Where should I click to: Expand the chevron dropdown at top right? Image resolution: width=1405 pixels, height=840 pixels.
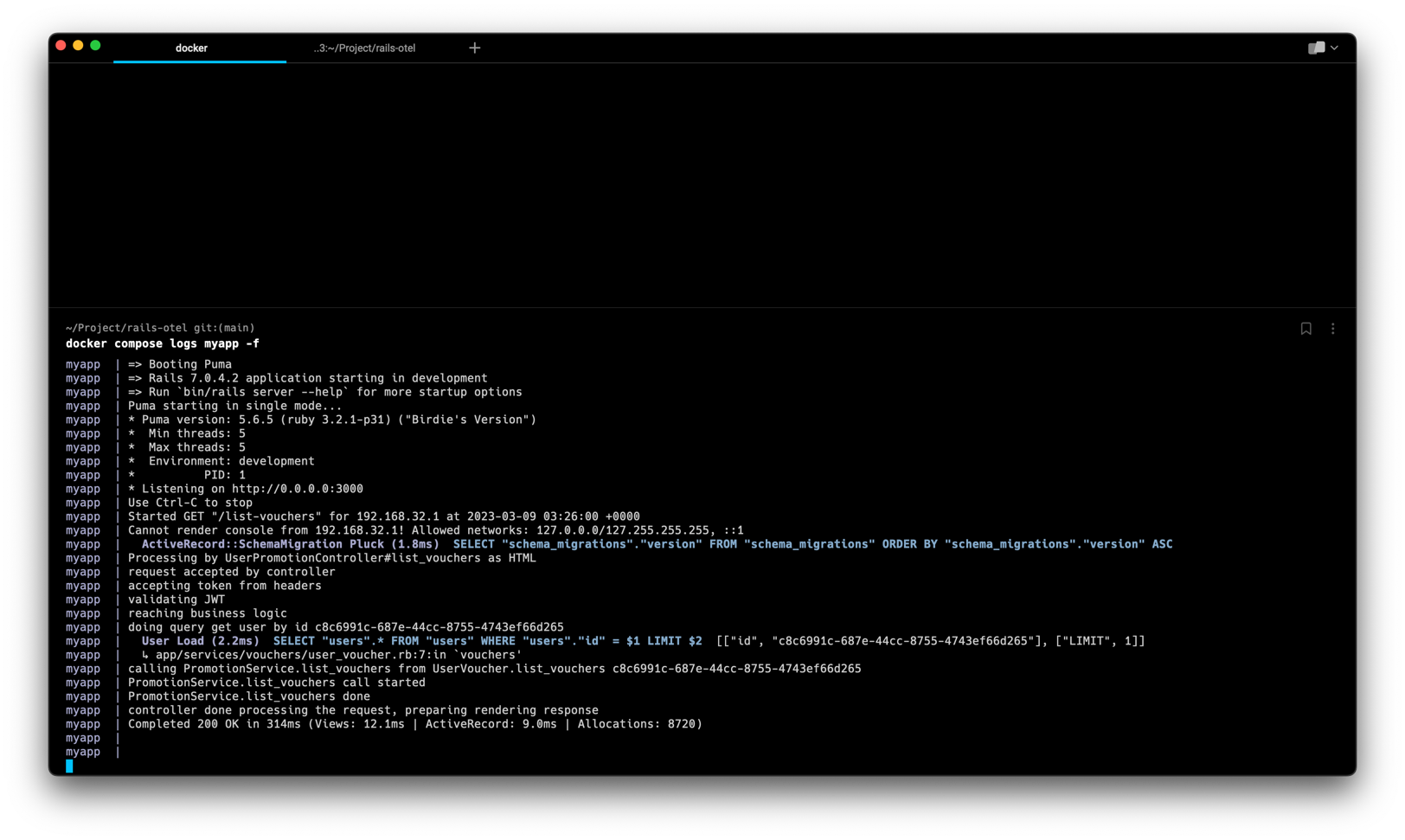click(1334, 48)
